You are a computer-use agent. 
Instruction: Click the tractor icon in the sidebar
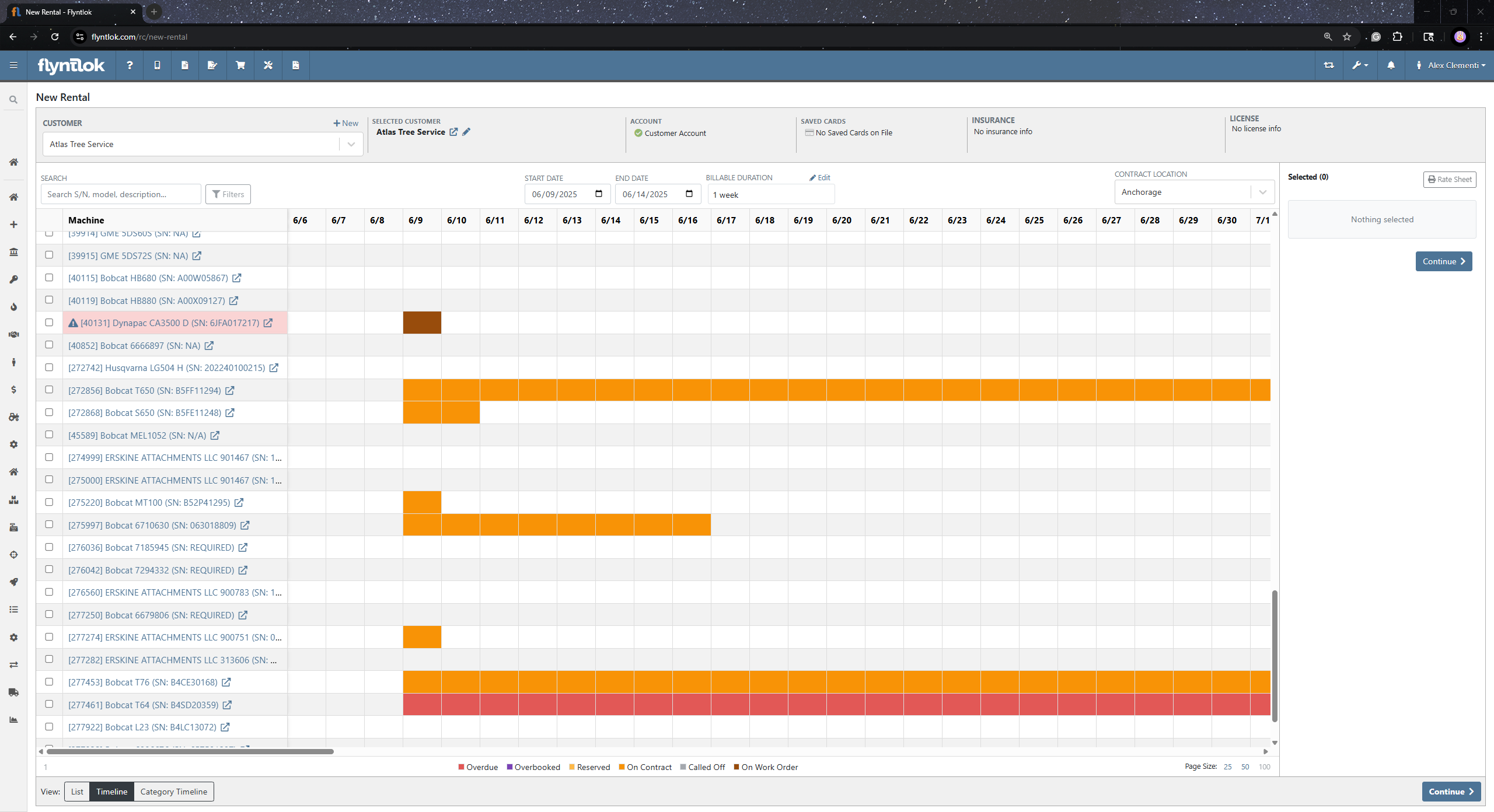[13, 417]
